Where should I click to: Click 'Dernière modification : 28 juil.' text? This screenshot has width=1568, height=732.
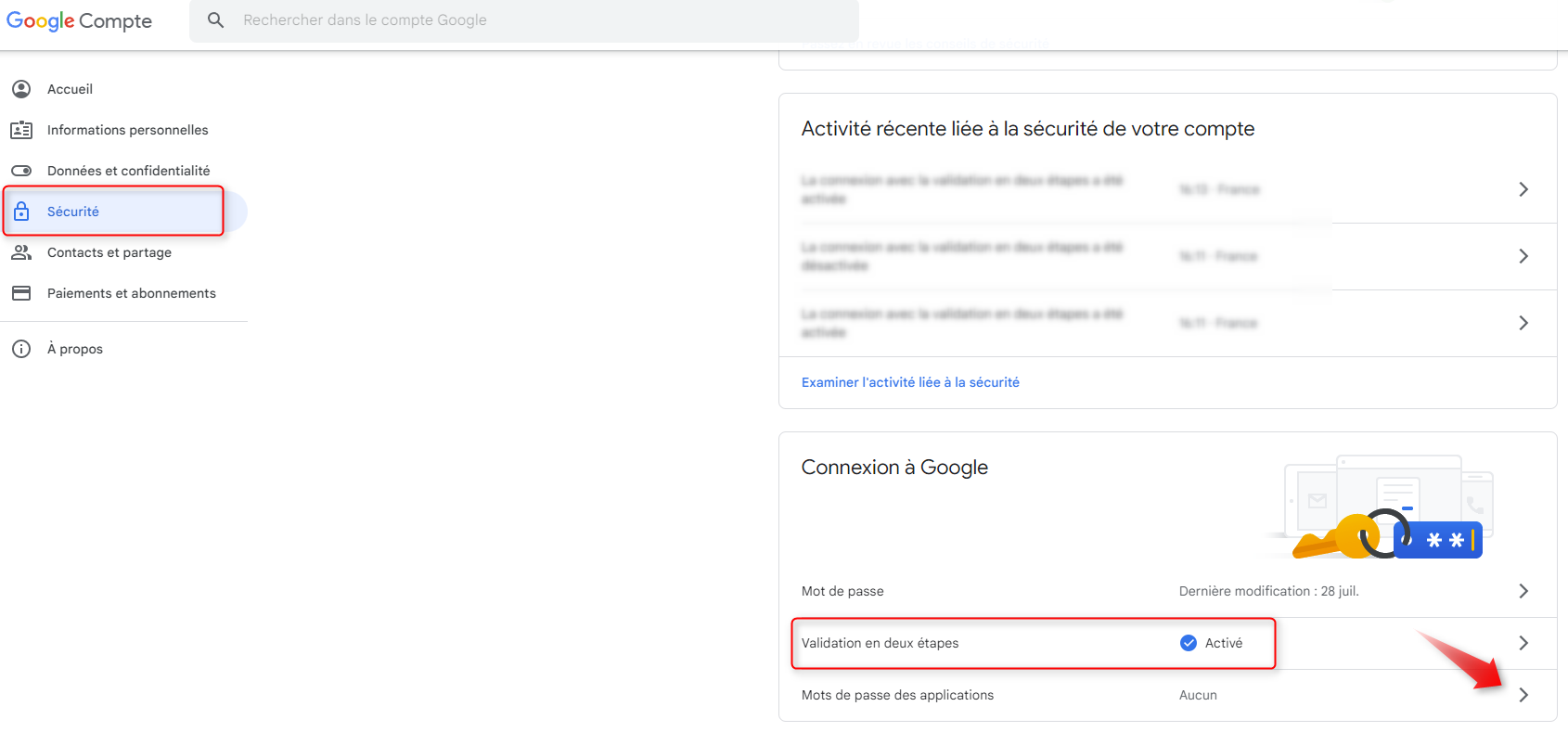1268,591
